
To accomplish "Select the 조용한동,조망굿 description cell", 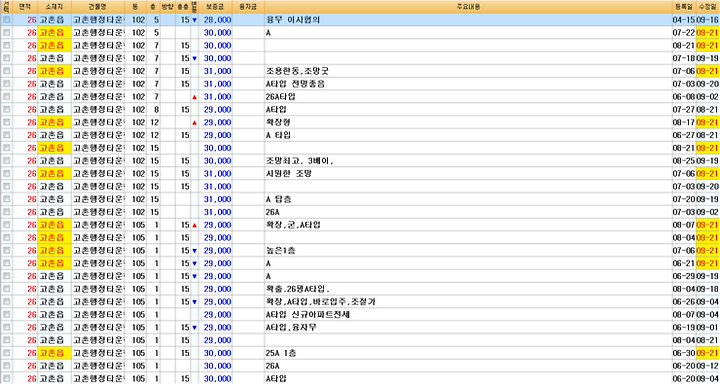I will point(468,71).
